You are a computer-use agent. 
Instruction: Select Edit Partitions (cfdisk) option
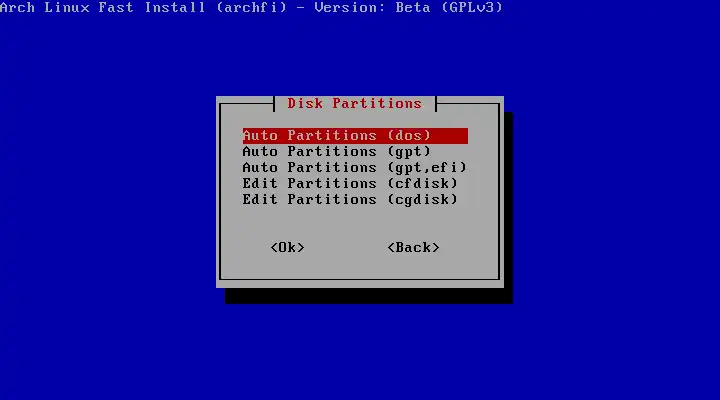tap(350, 184)
